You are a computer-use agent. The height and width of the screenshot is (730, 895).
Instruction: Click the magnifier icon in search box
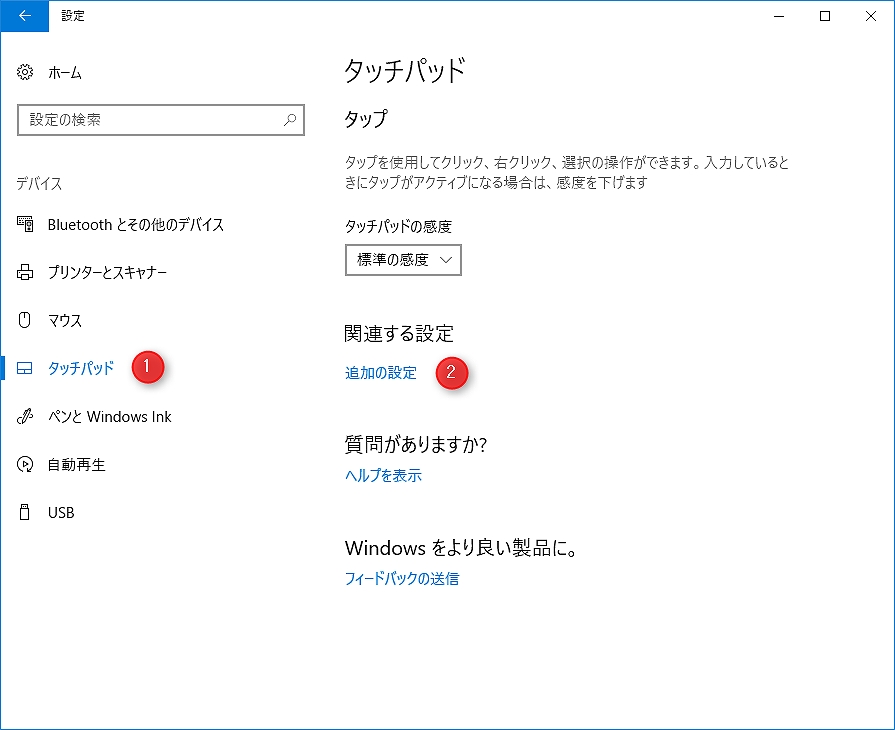(x=290, y=120)
